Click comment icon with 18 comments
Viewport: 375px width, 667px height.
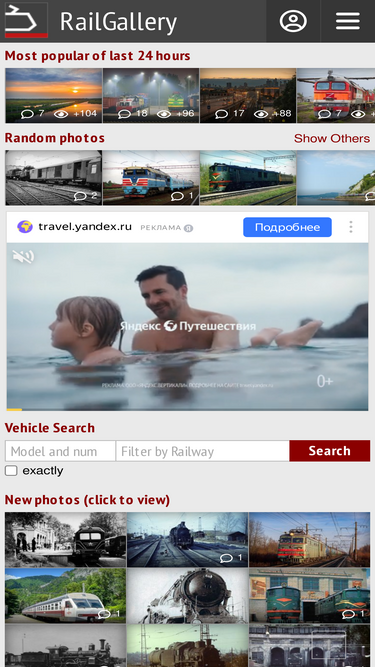click(x=124, y=114)
